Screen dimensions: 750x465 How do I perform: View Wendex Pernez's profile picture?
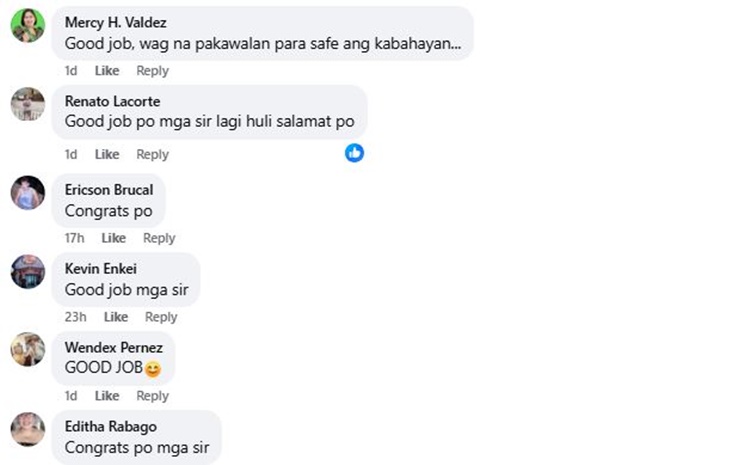point(28,349)
